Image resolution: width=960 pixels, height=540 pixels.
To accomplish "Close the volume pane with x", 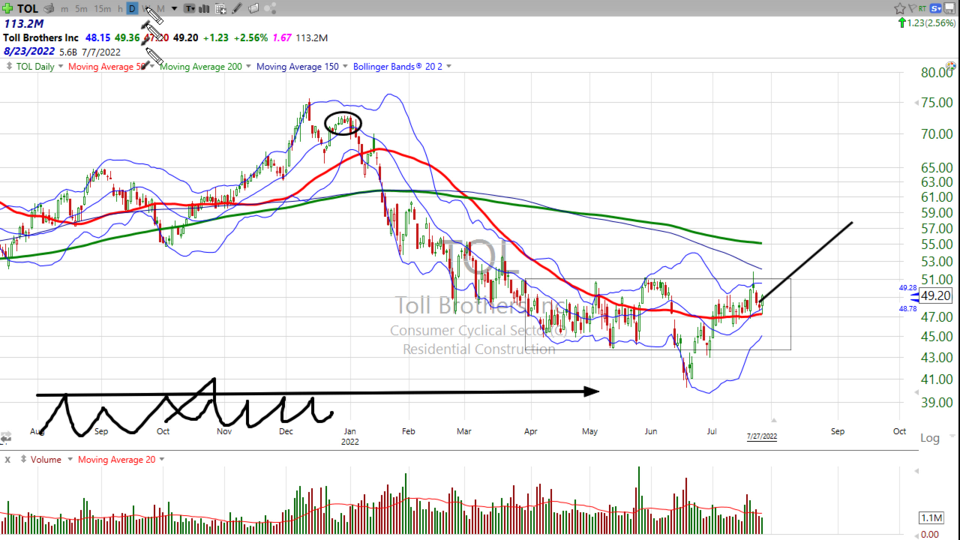I will tap(8, 459).
